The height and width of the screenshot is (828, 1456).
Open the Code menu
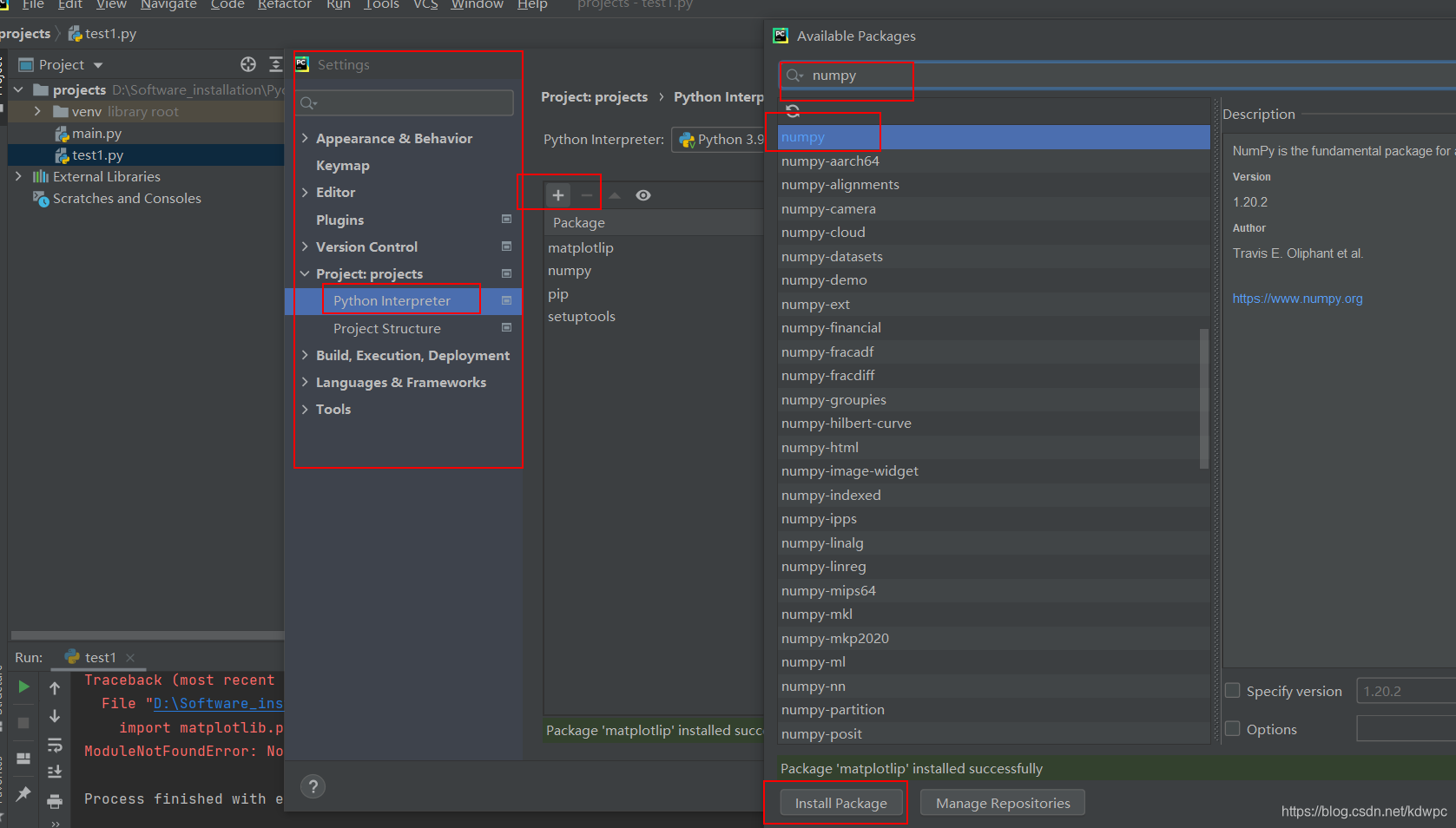point(227,5)
